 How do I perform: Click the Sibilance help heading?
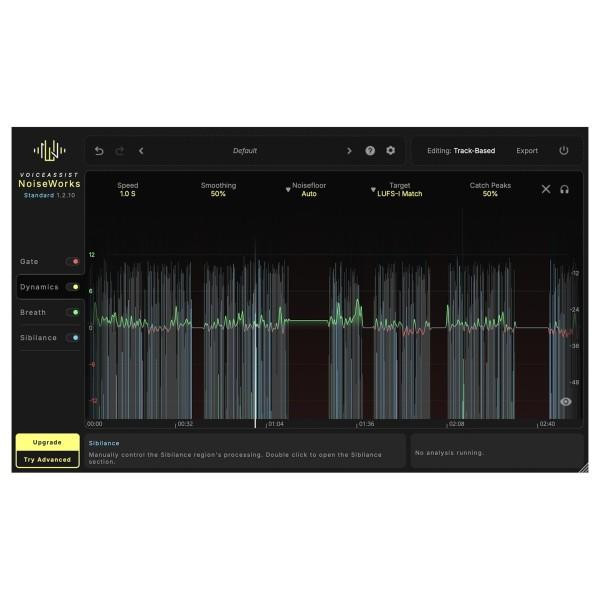(104, 443)
